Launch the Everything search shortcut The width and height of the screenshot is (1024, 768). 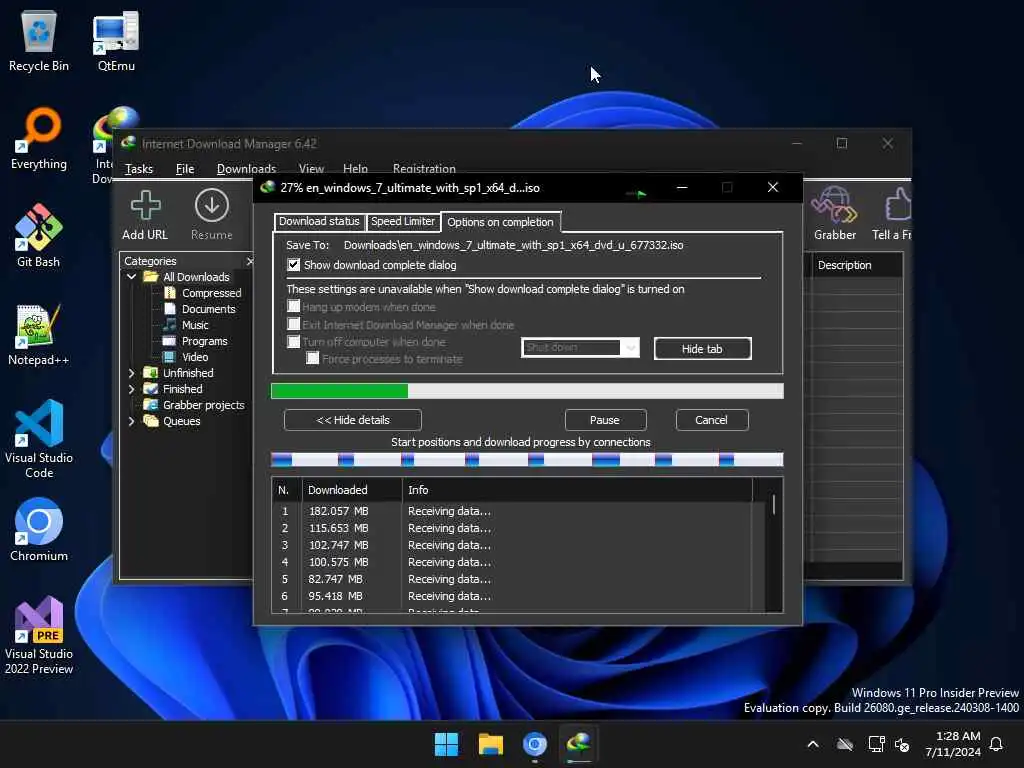click(x=39, y=138)
